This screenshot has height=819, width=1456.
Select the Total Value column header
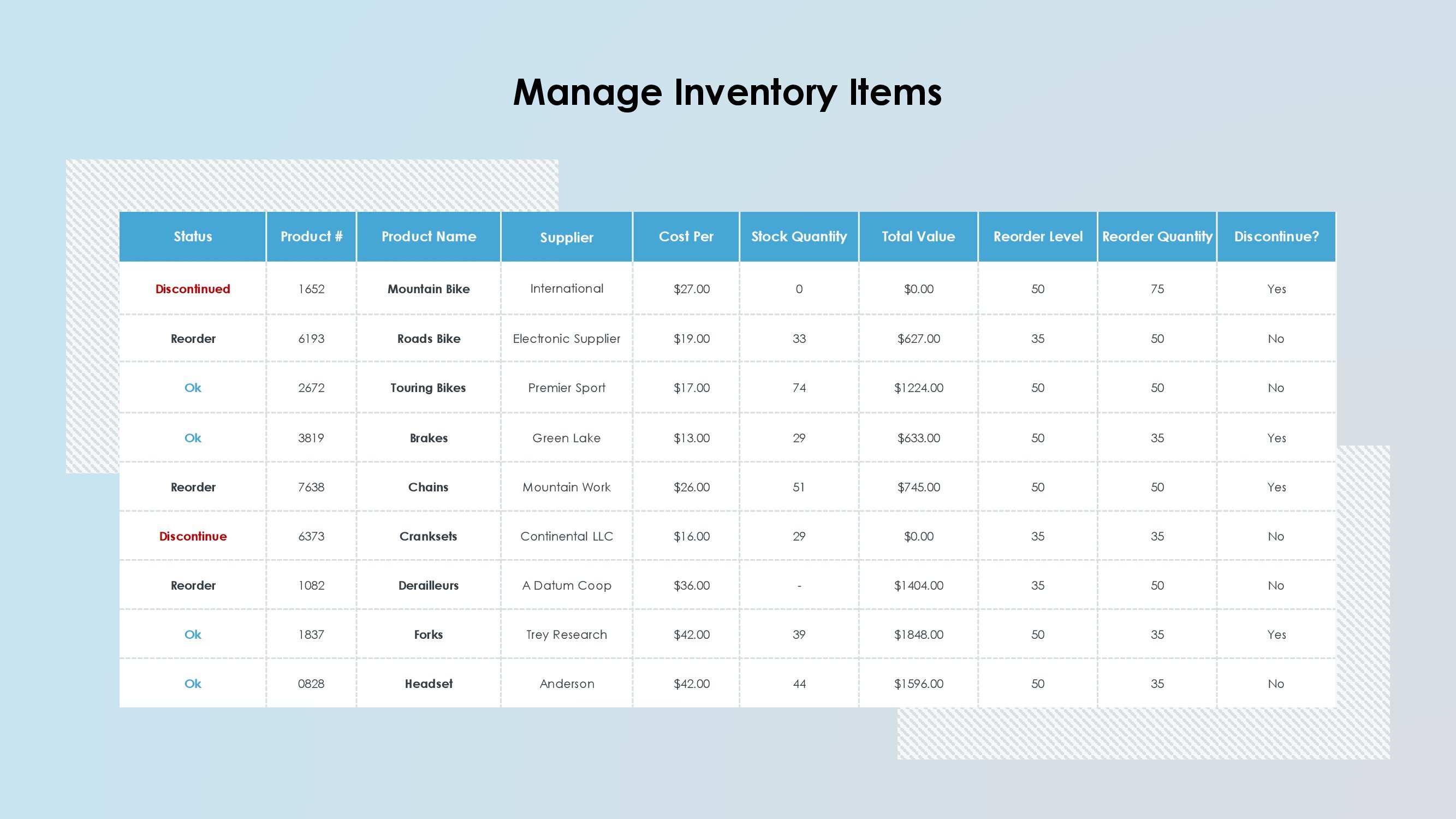point(918,236)
